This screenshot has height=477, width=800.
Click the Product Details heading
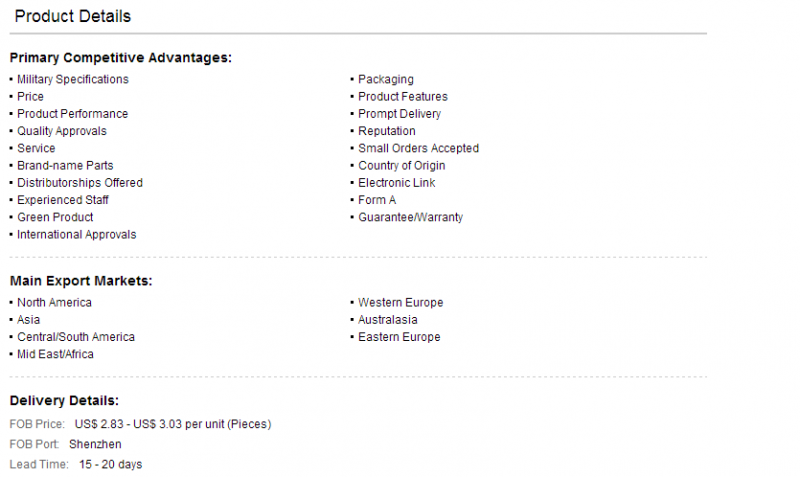coord(72,16)
